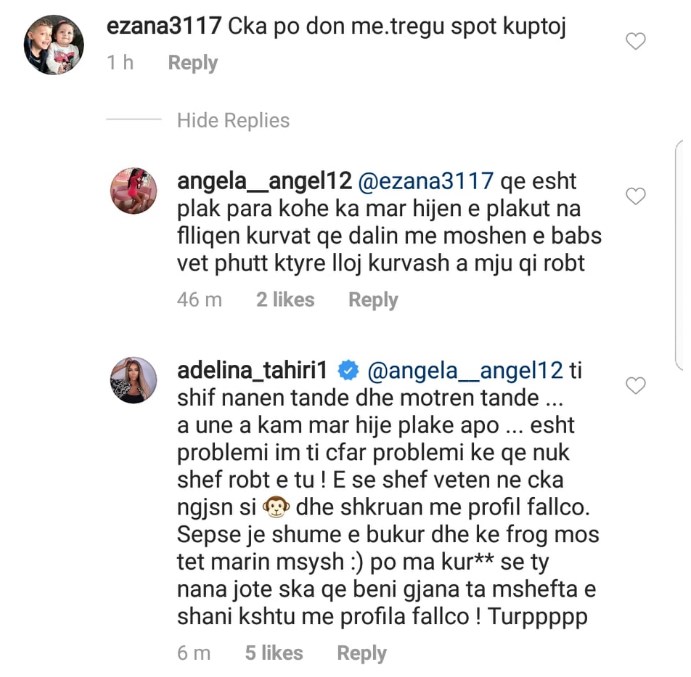The height and width of the screenshot is (677, 691).
Task: Go to angela__angel12's profile via username
Action: [x=262, y=181]
